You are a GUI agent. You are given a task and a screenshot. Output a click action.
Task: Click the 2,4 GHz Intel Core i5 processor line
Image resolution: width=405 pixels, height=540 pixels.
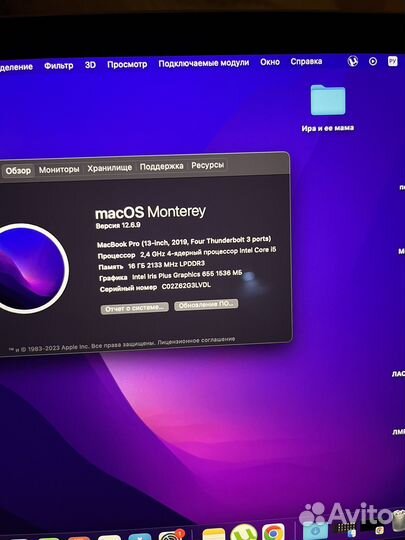click(187, 253)
